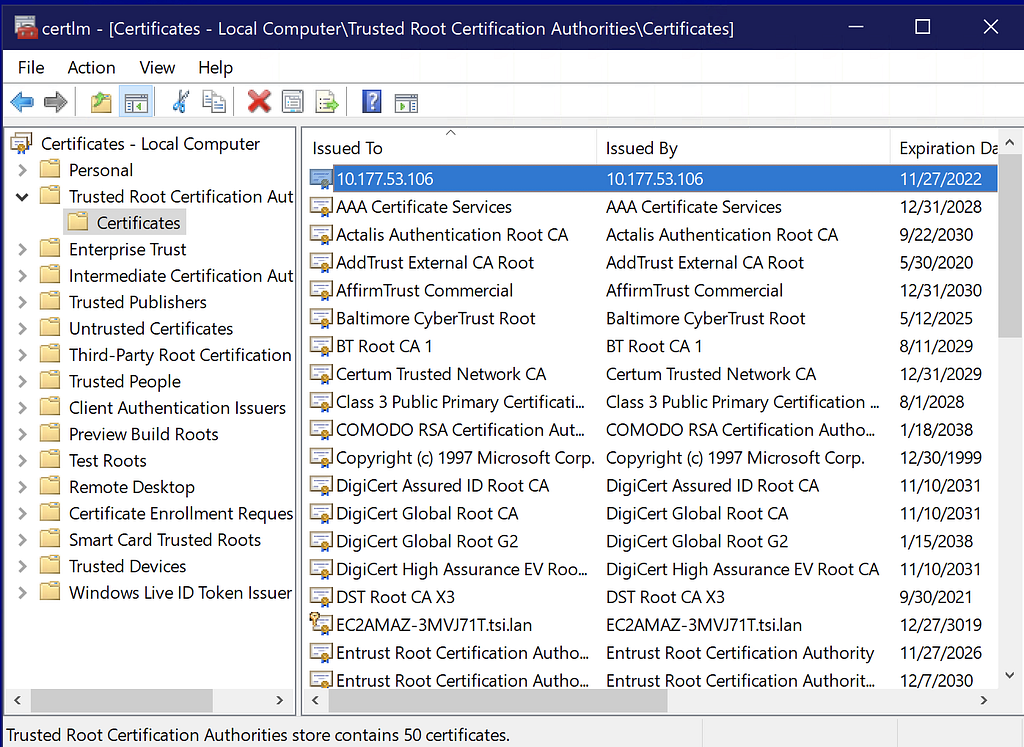The width and height of the screenshot is (1024, 747).
Task: Click certlm app icon in title bar
Action: tap(25, 27)
